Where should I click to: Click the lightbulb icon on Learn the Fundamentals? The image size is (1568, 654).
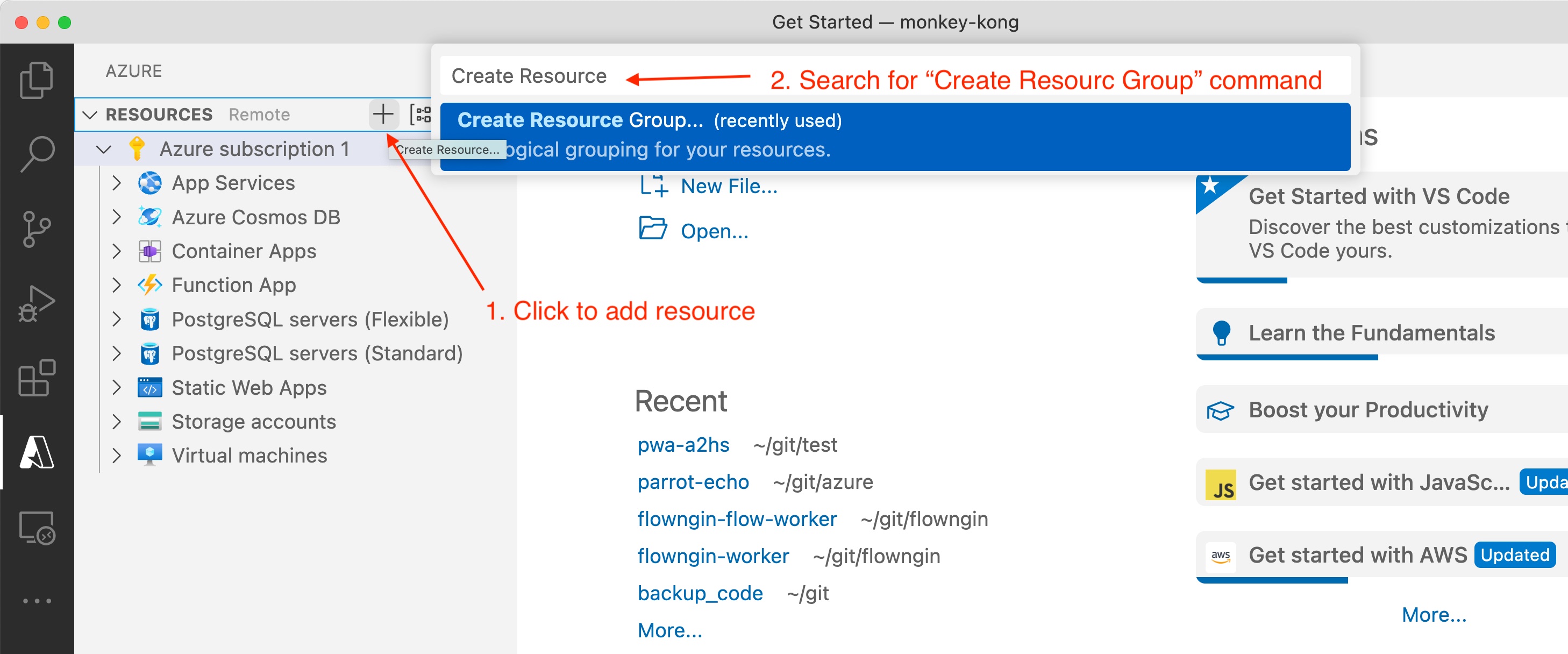pos(1221,333)
